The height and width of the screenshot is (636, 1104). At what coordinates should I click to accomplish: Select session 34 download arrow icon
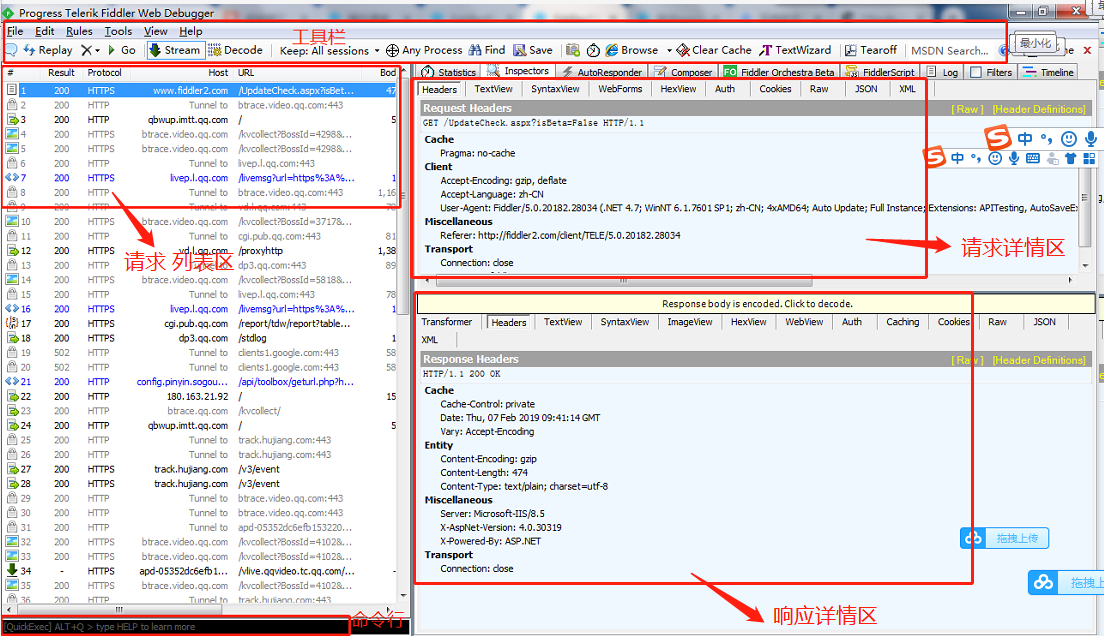pos(12,570)
